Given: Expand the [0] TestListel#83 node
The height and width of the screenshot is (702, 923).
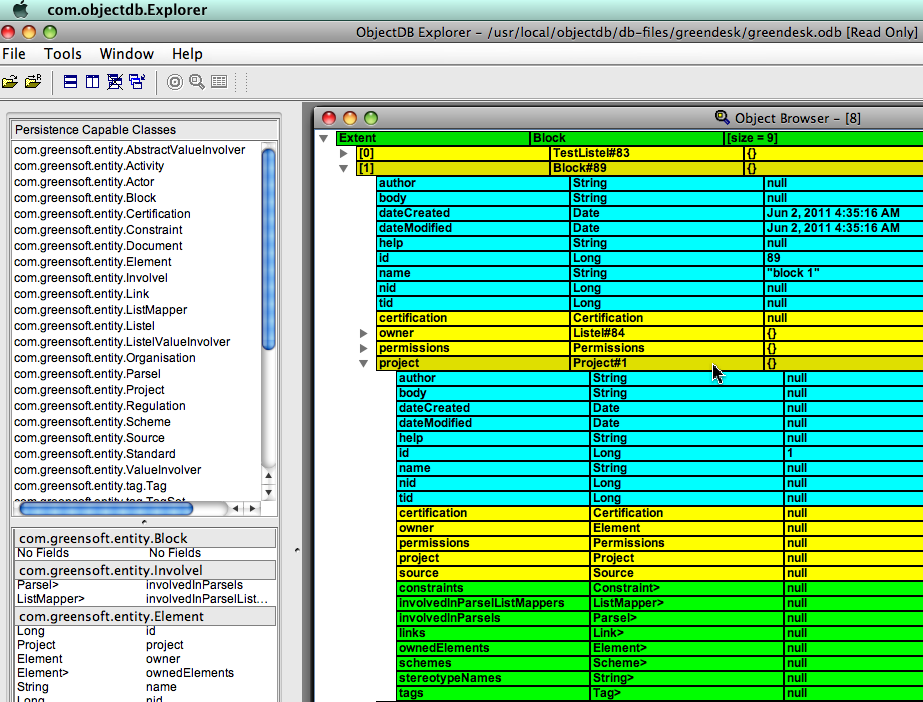Looking at the screenshot, I should [x=344, y=153].
